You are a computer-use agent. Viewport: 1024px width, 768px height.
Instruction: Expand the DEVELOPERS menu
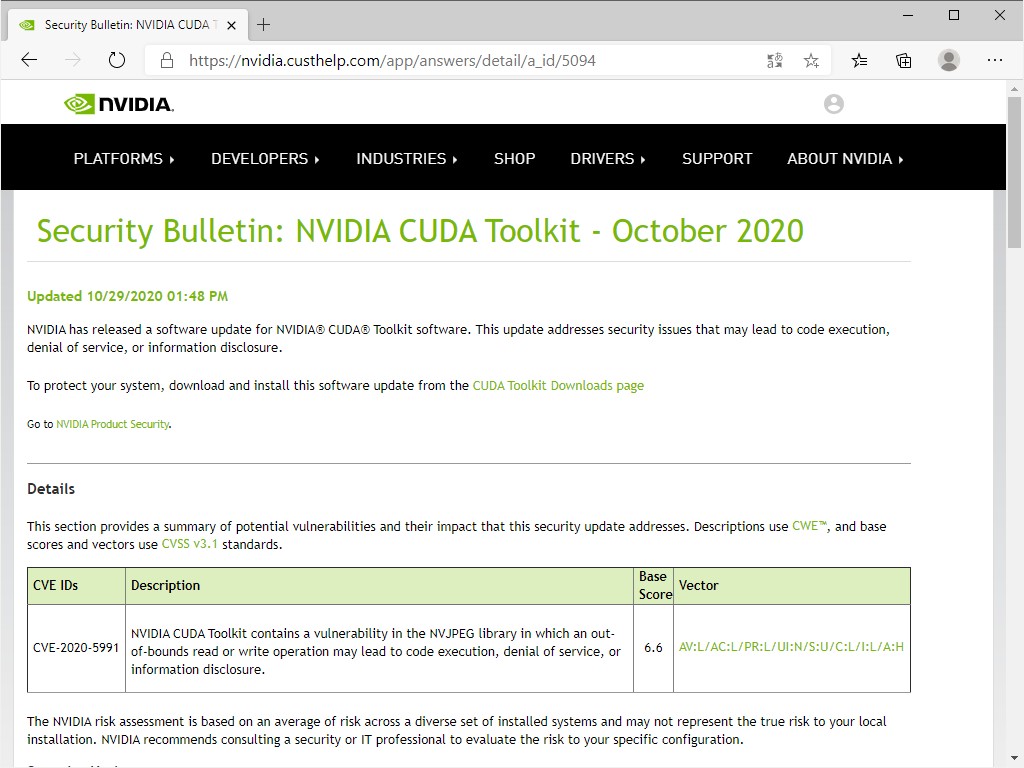point(265,159)
